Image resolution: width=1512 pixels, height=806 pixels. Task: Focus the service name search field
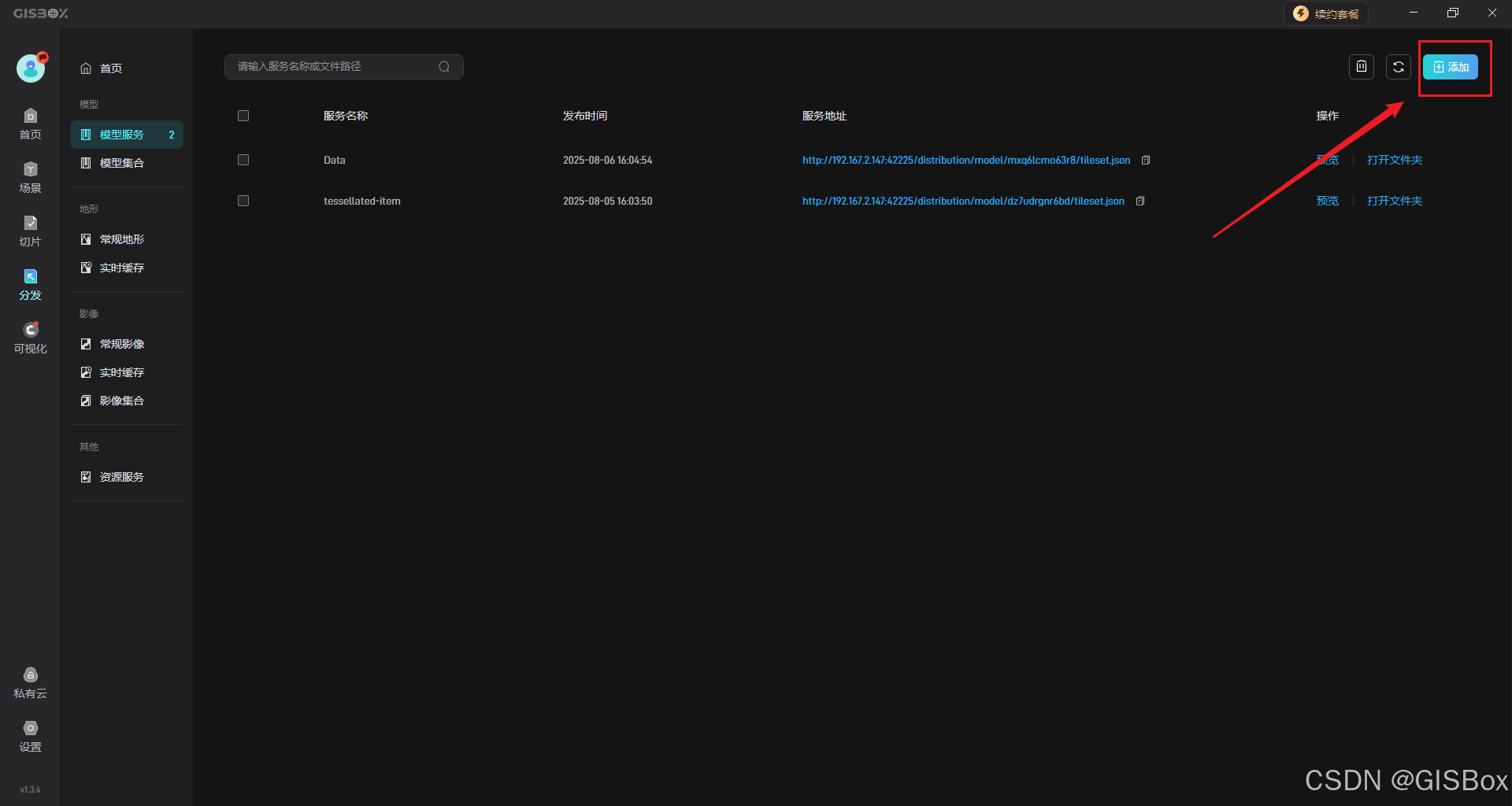tap(344, 67)
